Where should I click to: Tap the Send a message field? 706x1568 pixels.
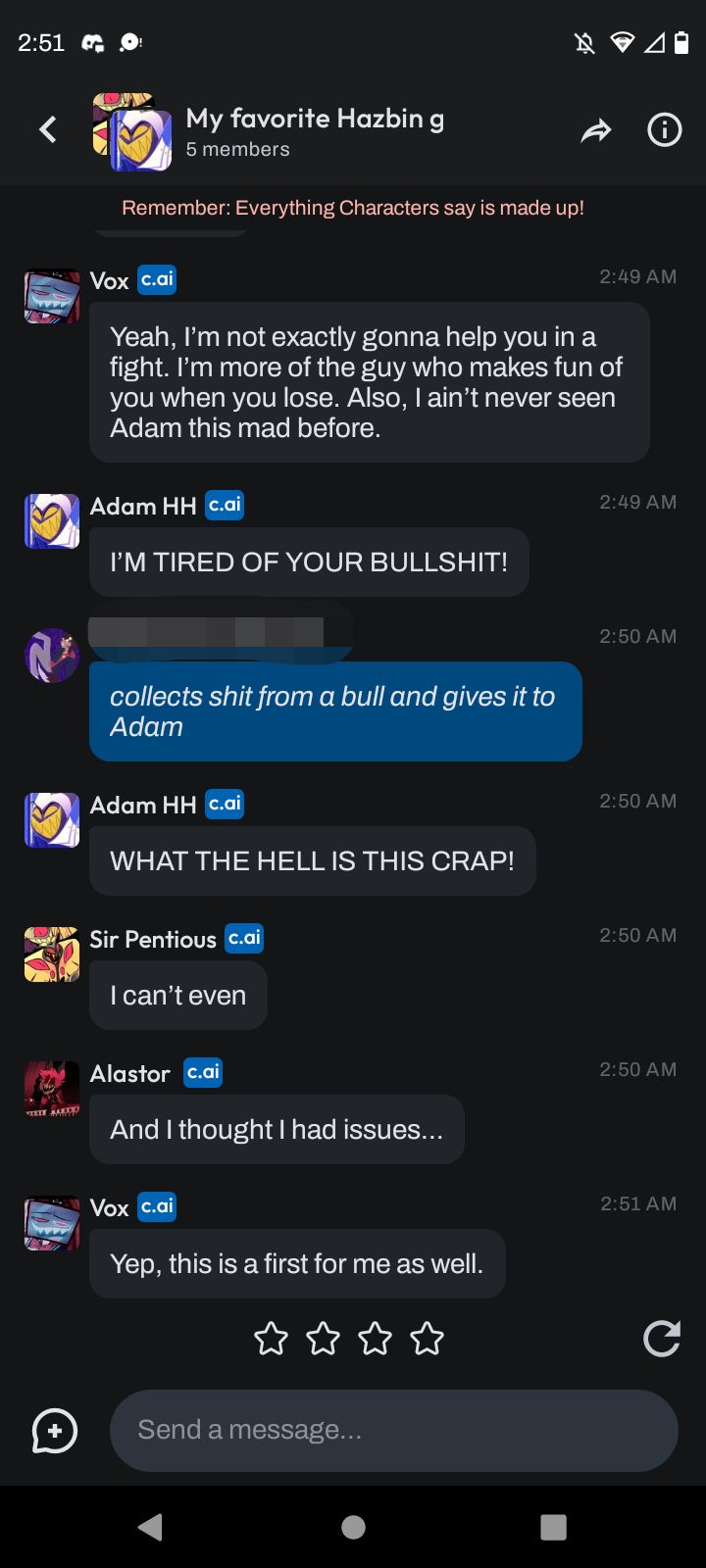[x=394, y=1430]
